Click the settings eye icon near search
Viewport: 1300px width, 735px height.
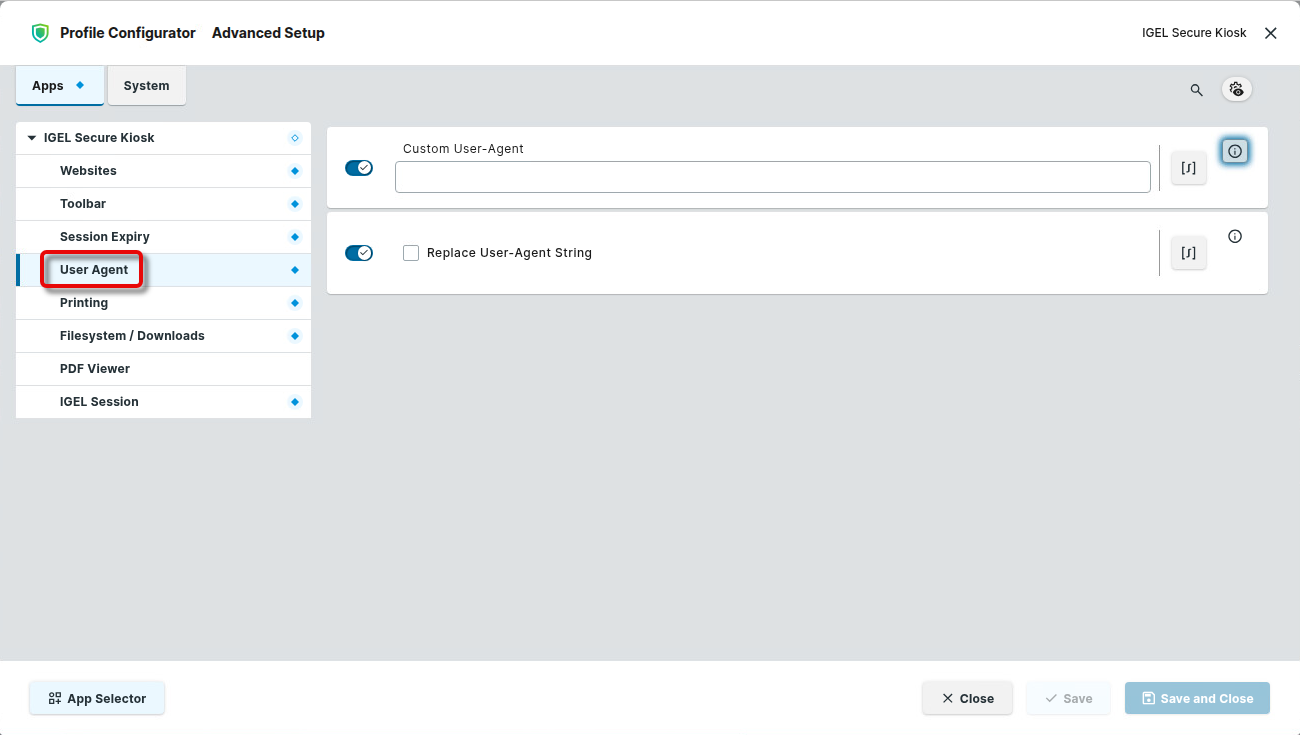tap(1237, 89)
